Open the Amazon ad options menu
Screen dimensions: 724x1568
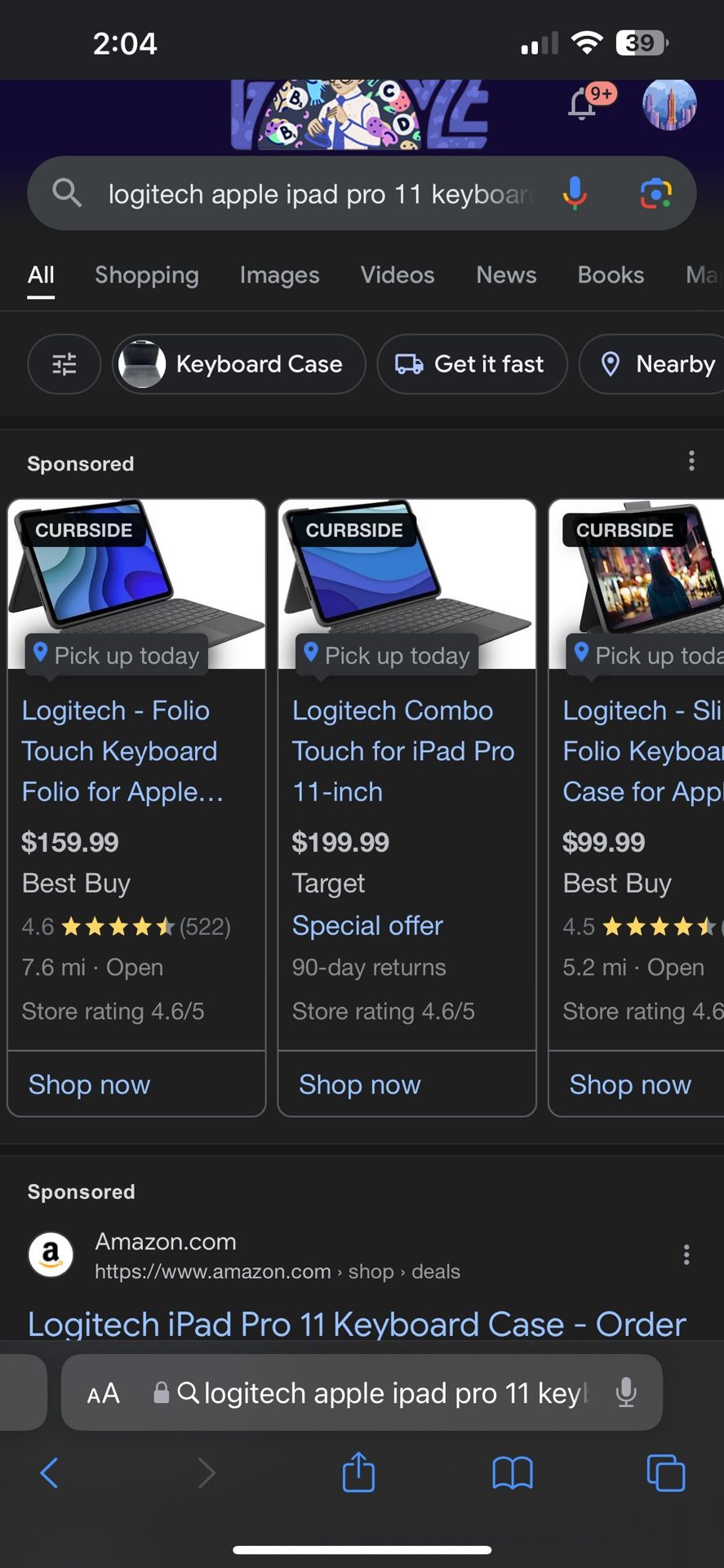point(686,1254)
